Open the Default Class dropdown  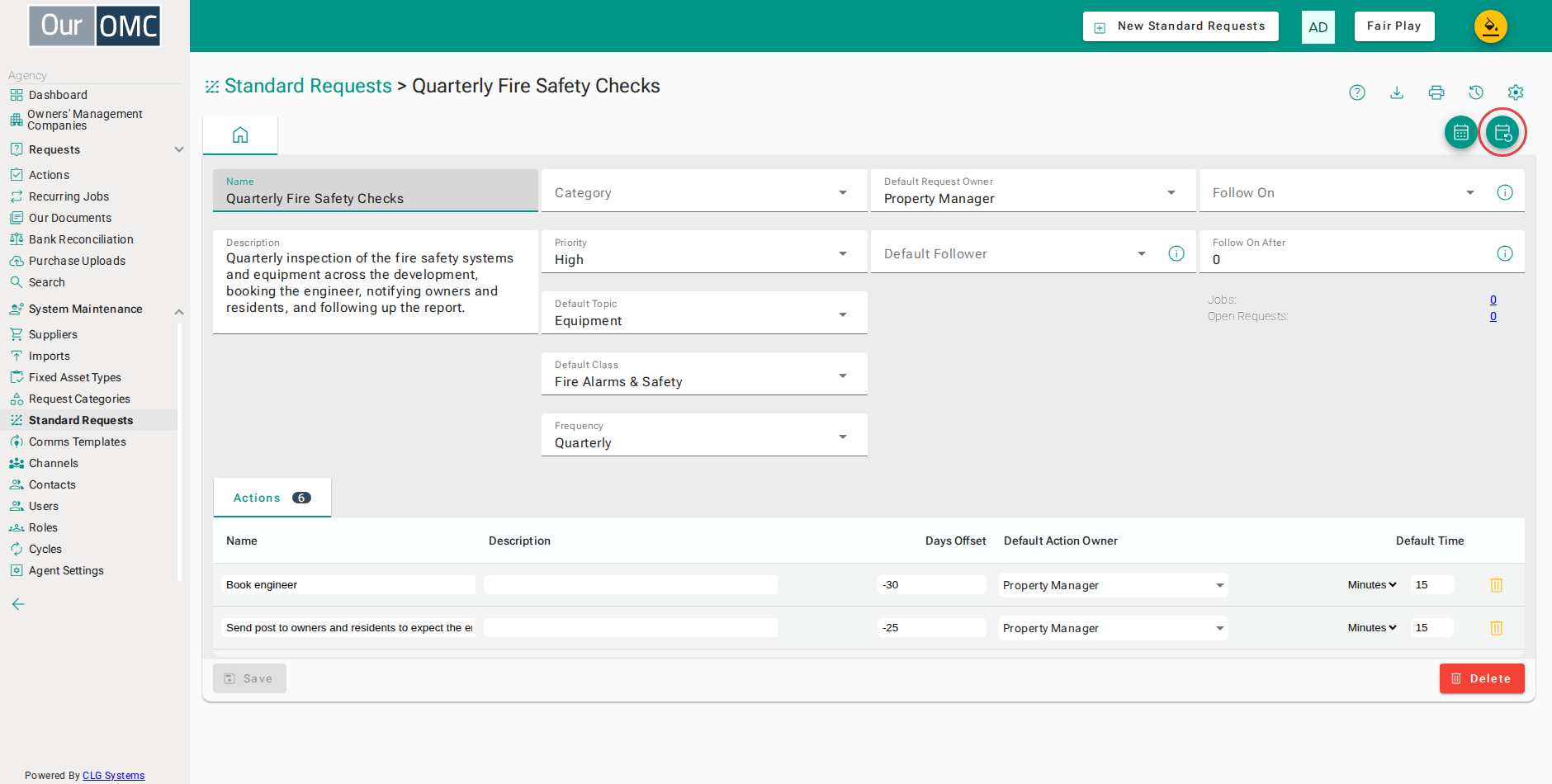pyautogui.click(x=704, y=374)
